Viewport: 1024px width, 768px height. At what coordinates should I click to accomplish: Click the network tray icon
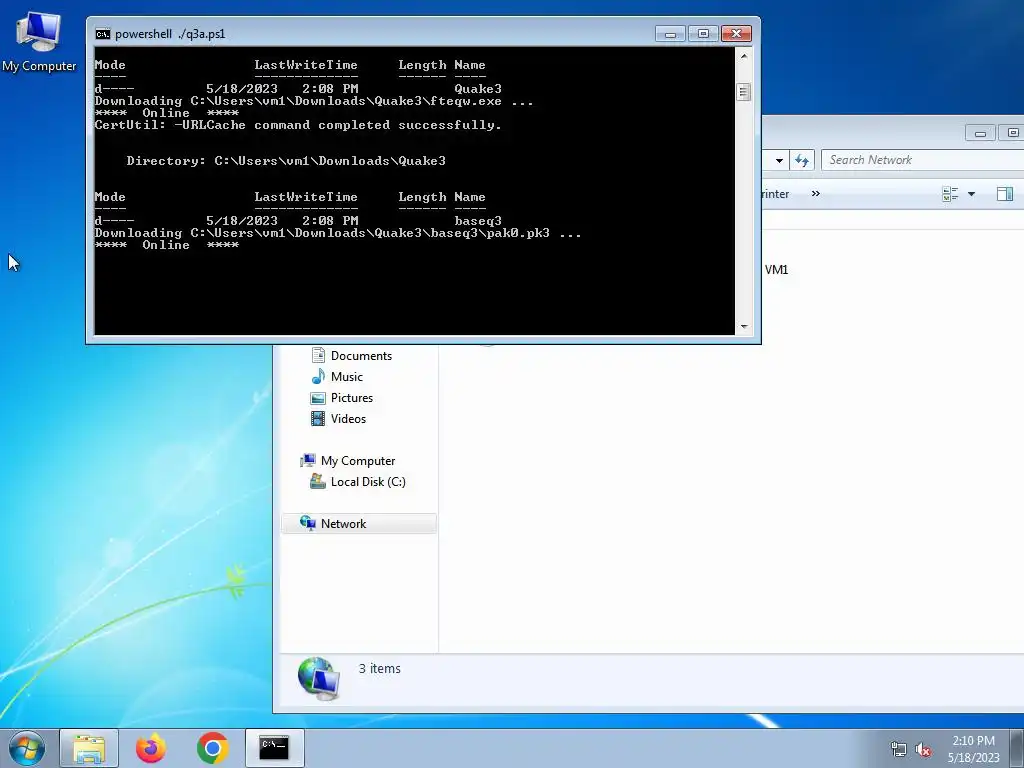click(x=899, y=749)
